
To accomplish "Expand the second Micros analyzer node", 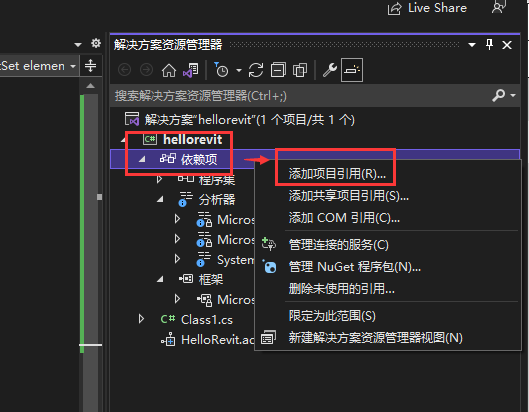I will (177, 239).
